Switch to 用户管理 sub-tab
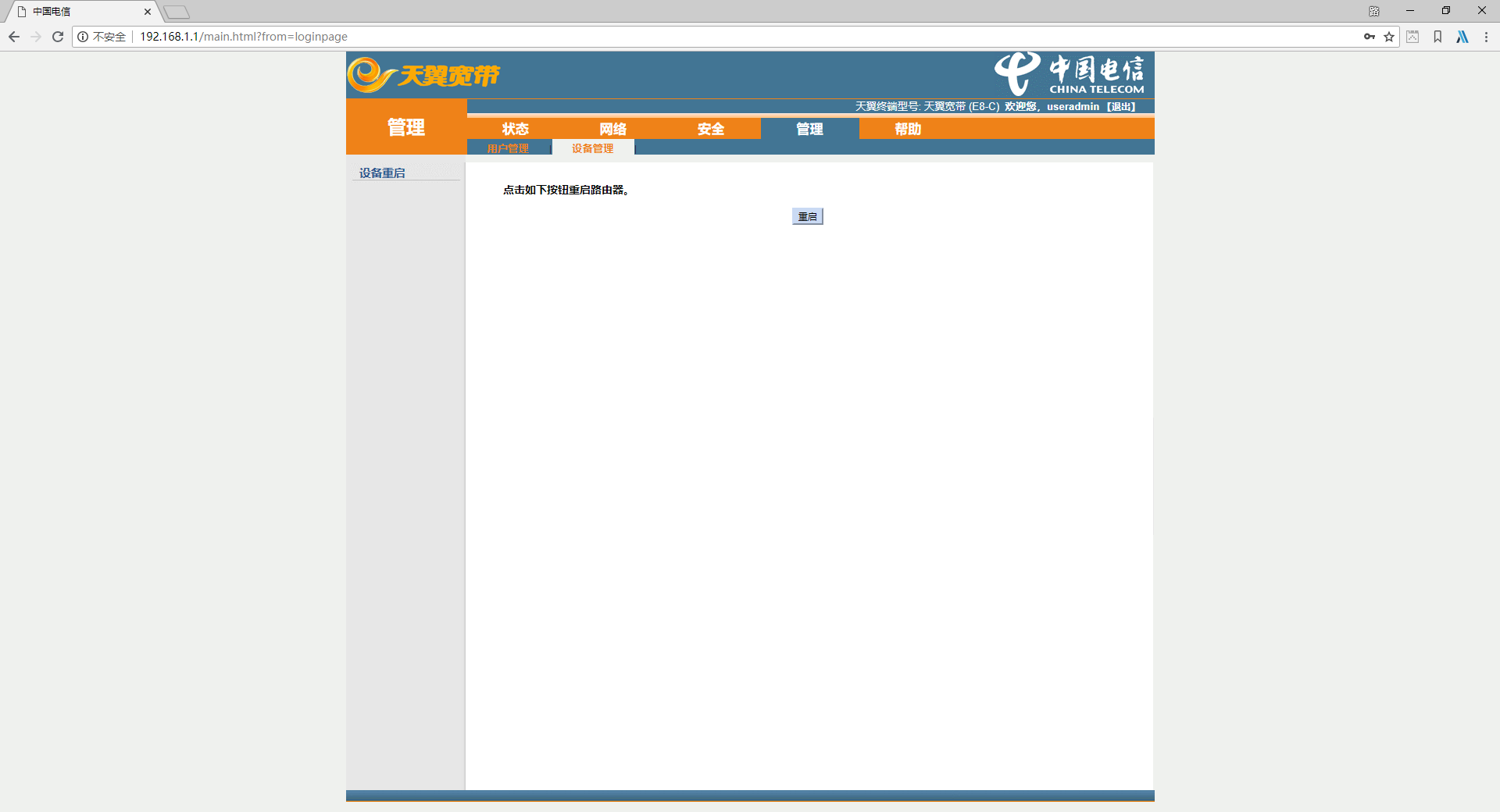This screenshot has height=812, width=1500. point(508,148)
